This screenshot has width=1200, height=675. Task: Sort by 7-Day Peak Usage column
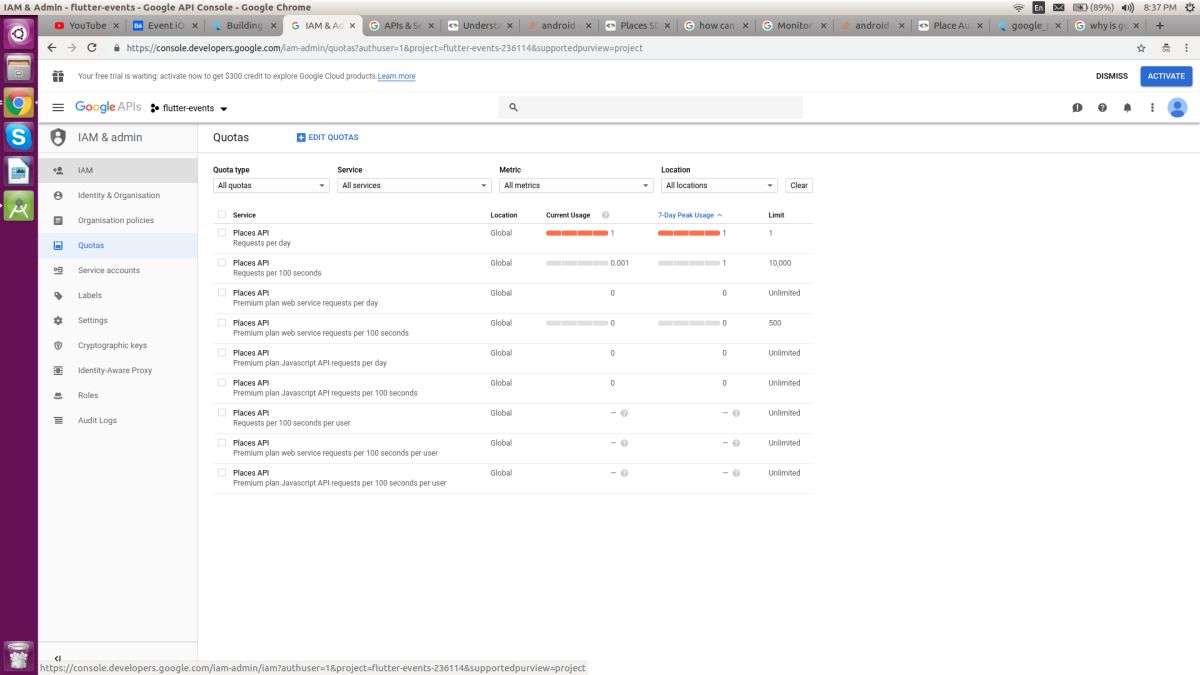click(x=690, y=215)
